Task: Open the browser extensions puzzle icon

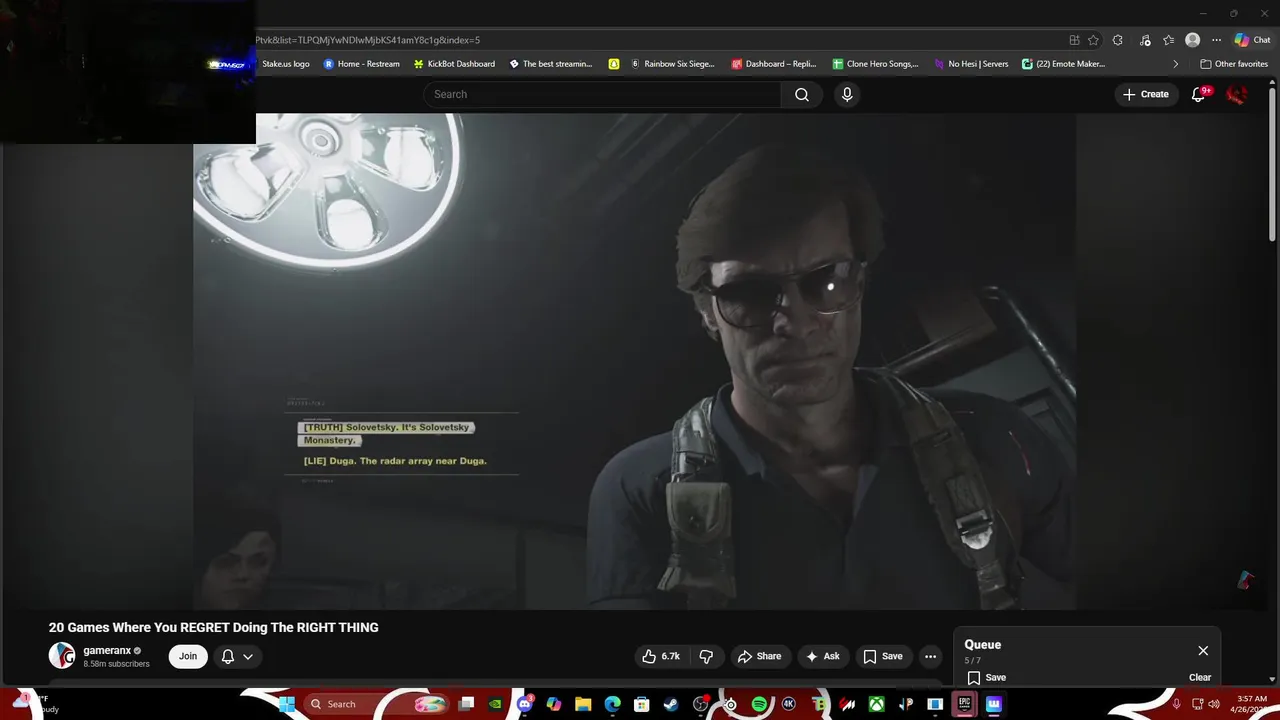Action: coord(1117,40)
